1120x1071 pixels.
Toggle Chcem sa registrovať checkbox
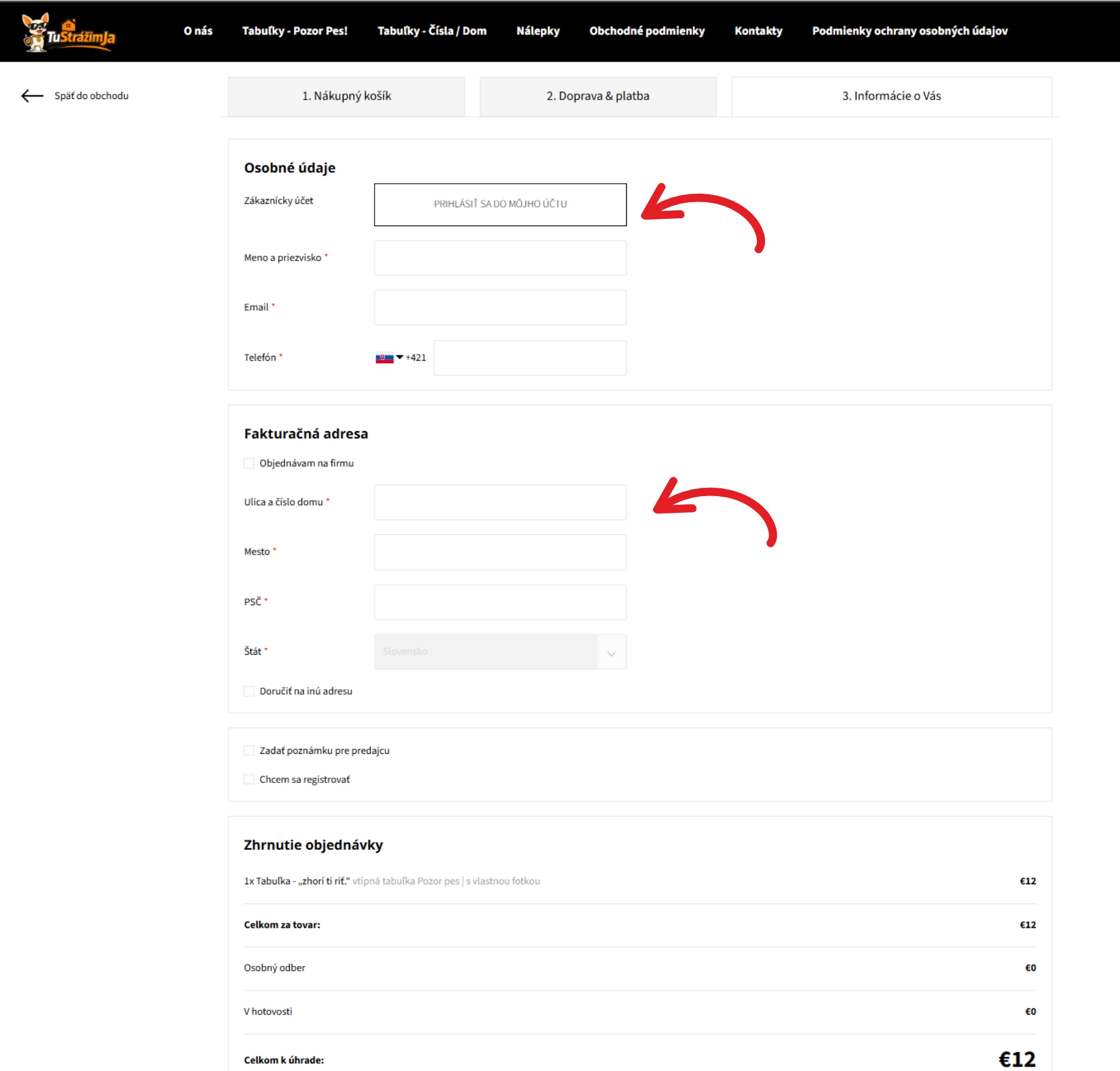tap(249, 779)
